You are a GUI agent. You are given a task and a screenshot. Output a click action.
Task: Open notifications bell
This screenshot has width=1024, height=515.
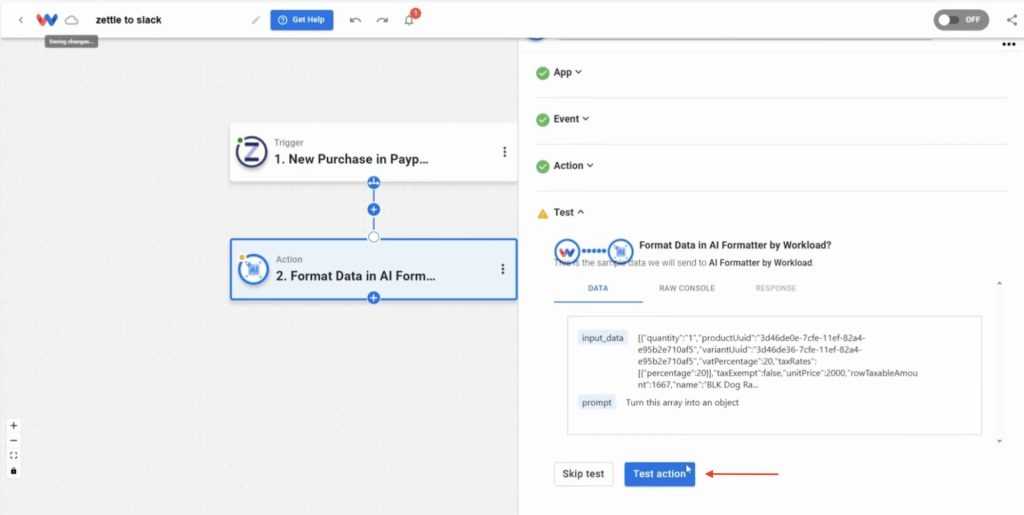(409, 20)
